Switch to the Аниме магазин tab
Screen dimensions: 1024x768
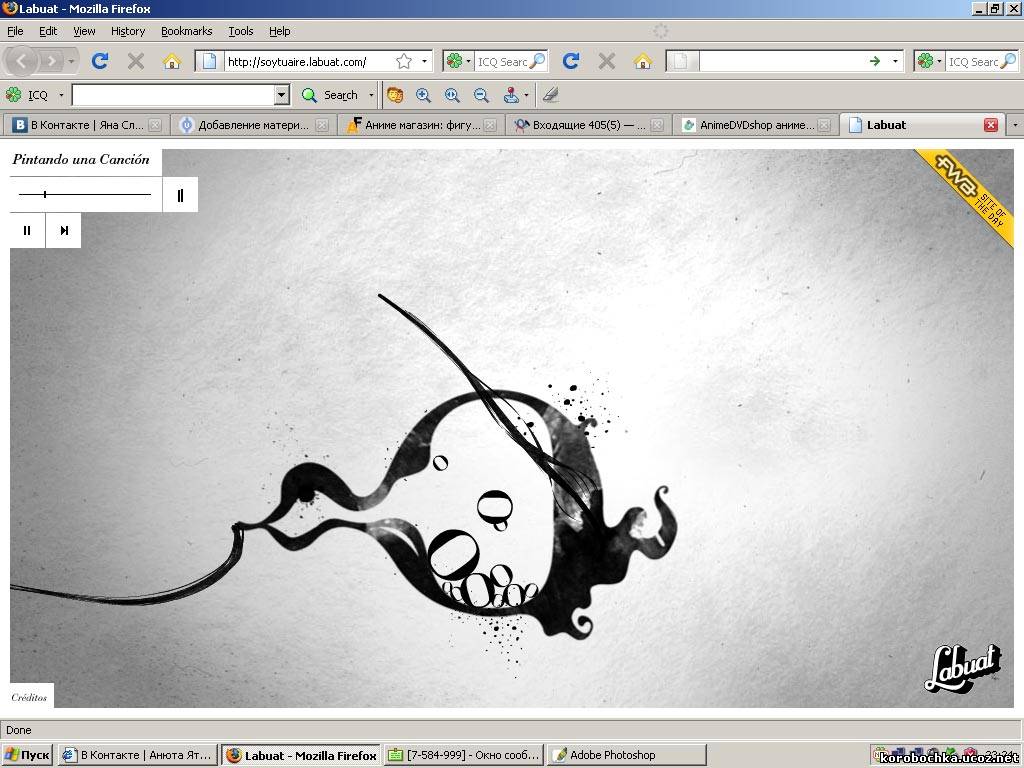(x=421, y=125)
